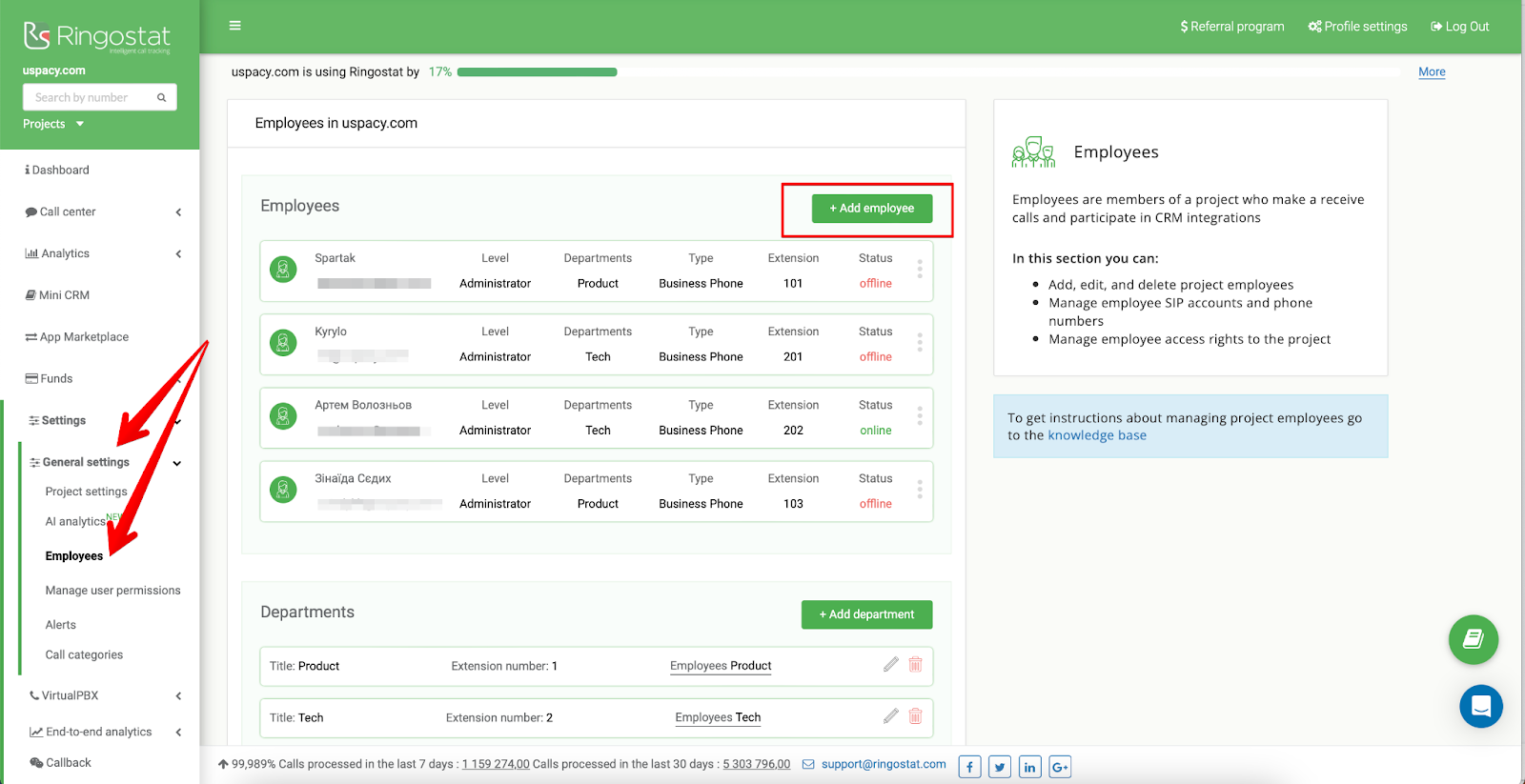Select Alerts submenu item
The image size is (1525, 784).
pos(60,625)
